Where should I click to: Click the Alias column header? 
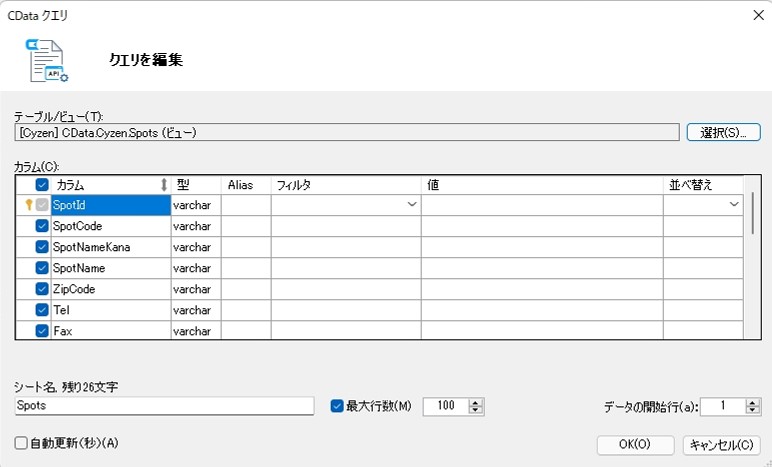[246, 185]
